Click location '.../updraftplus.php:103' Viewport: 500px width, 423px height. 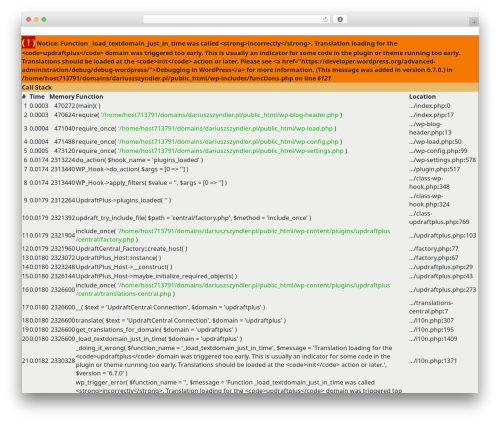coord(442,235)
